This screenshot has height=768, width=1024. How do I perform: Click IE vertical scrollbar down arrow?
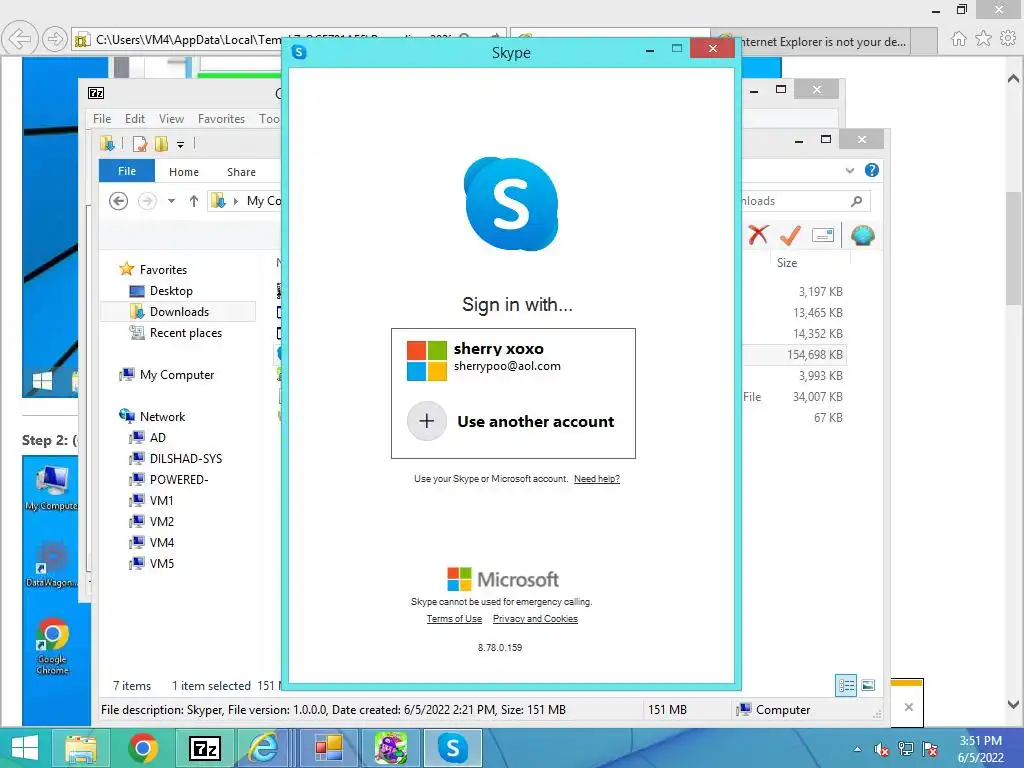click(x=1013, y=705)
